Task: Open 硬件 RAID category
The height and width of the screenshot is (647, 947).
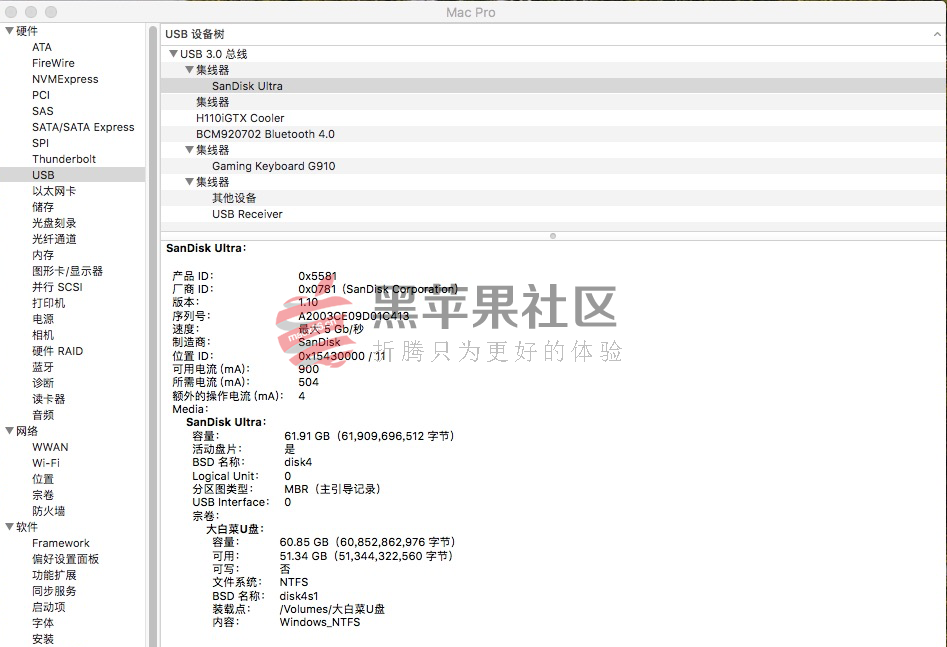Action: click(x=57, y=351)
